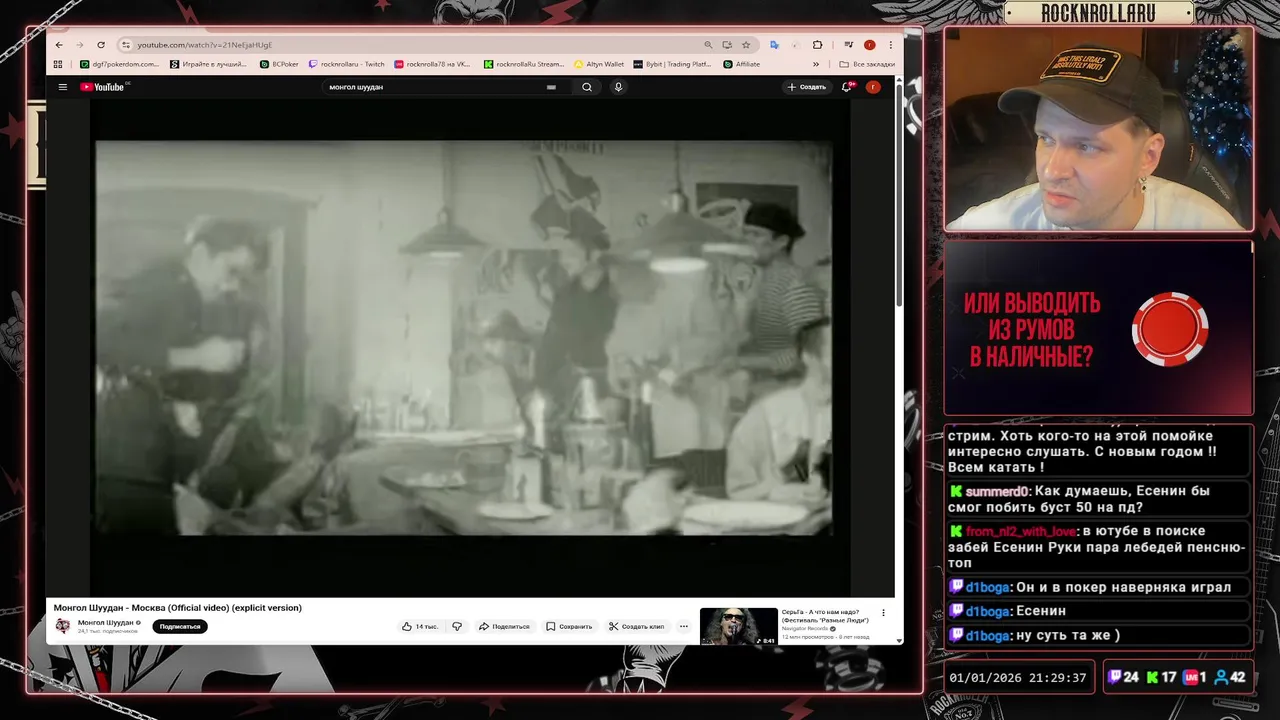Click the overlay timestamp '01/01/2026 21:29:37'
The image size is (1280, 720).
1018,677
